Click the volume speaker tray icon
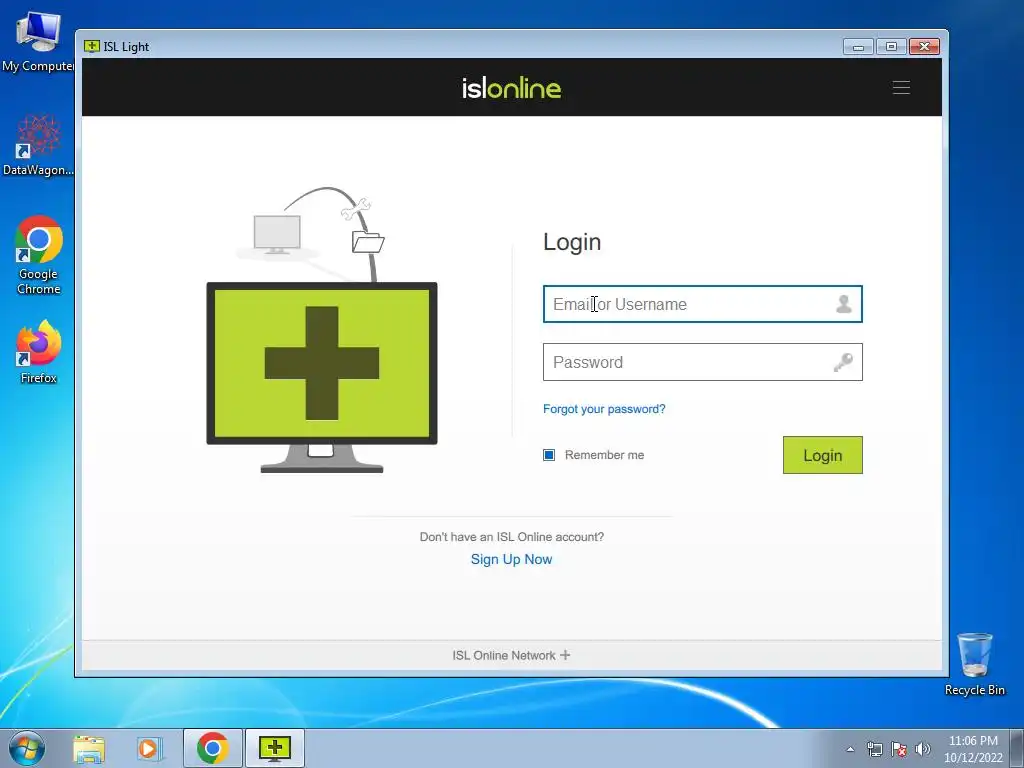Image resolution: width=1024 pixels, height=768 pixels. tap(923, 749)
